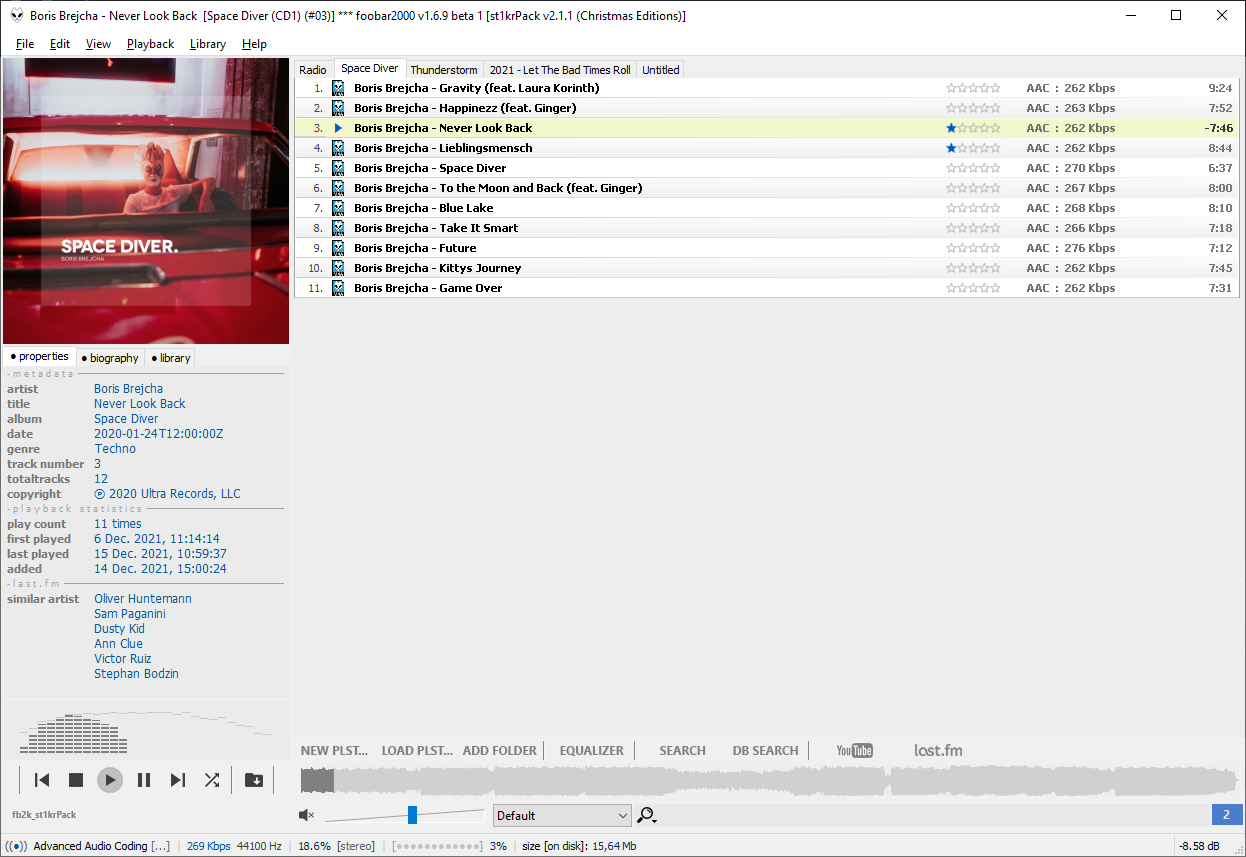Click the foobar2000 alien icon in title bar
The width and height of the screenshot is (1246, 857).
pyautogui.click(x=17, y=15)
